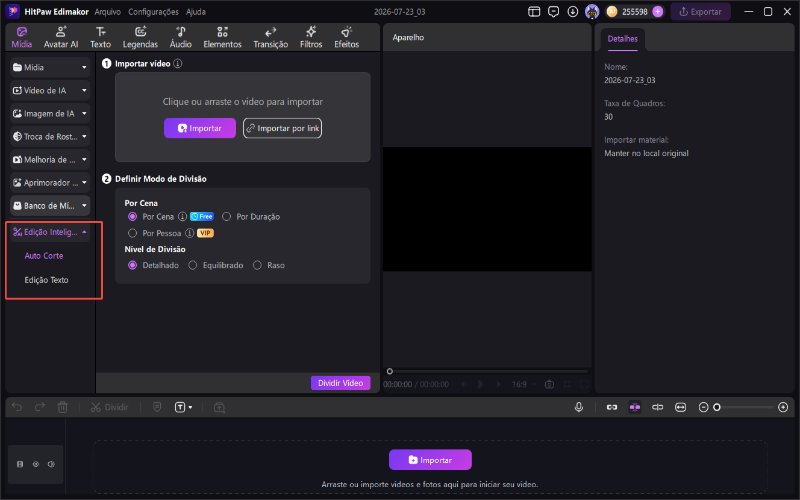Click the trash delete icon in timeline toolbar

(x=62, y=407)
